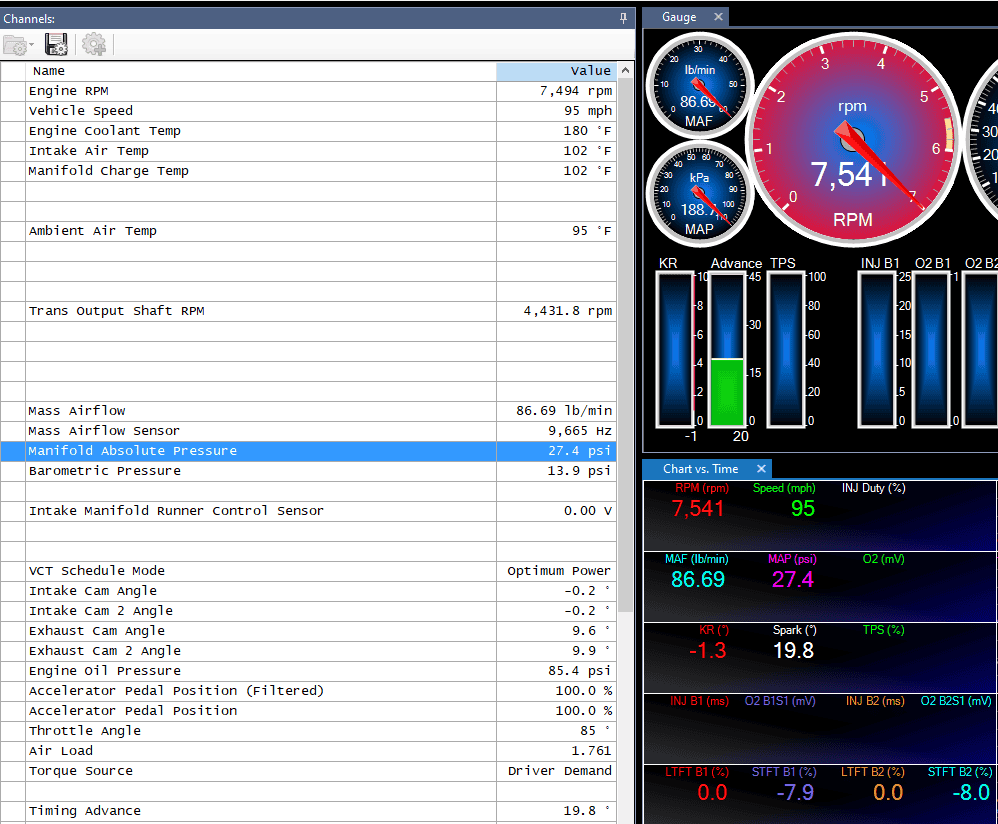The image size is (998, 824).
Task: Open the gear settings icon in Channels toolbar
Action: coord(94,45)
